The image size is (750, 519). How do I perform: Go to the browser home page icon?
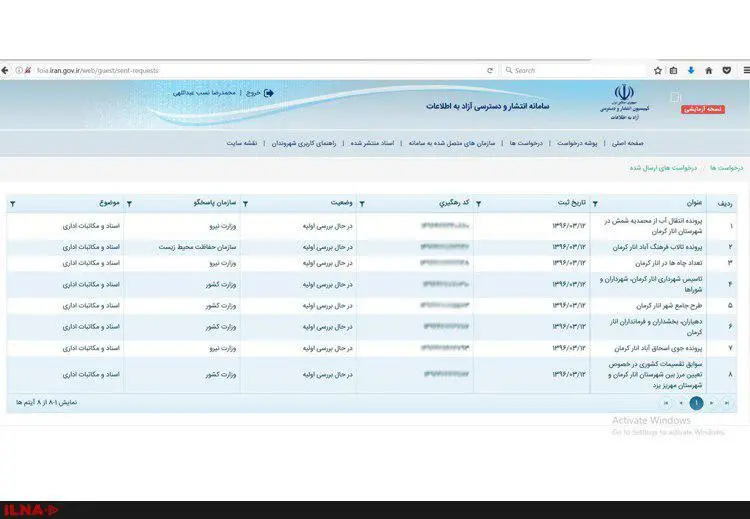click(709, 70)
